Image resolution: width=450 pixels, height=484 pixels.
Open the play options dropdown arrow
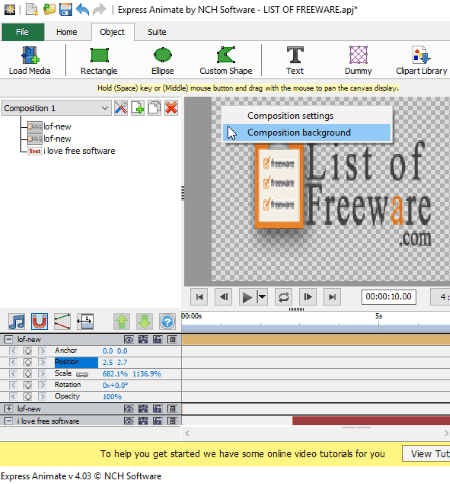click(262, 297)
